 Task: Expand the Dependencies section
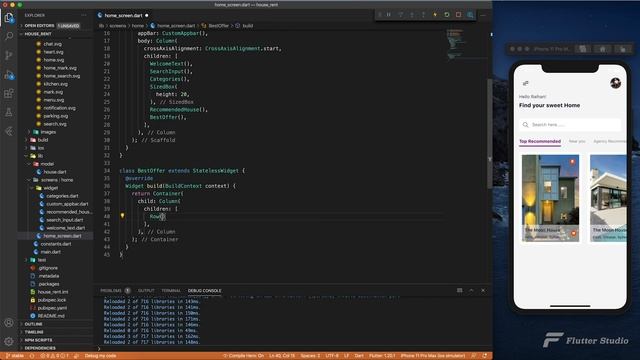point(40,348)
